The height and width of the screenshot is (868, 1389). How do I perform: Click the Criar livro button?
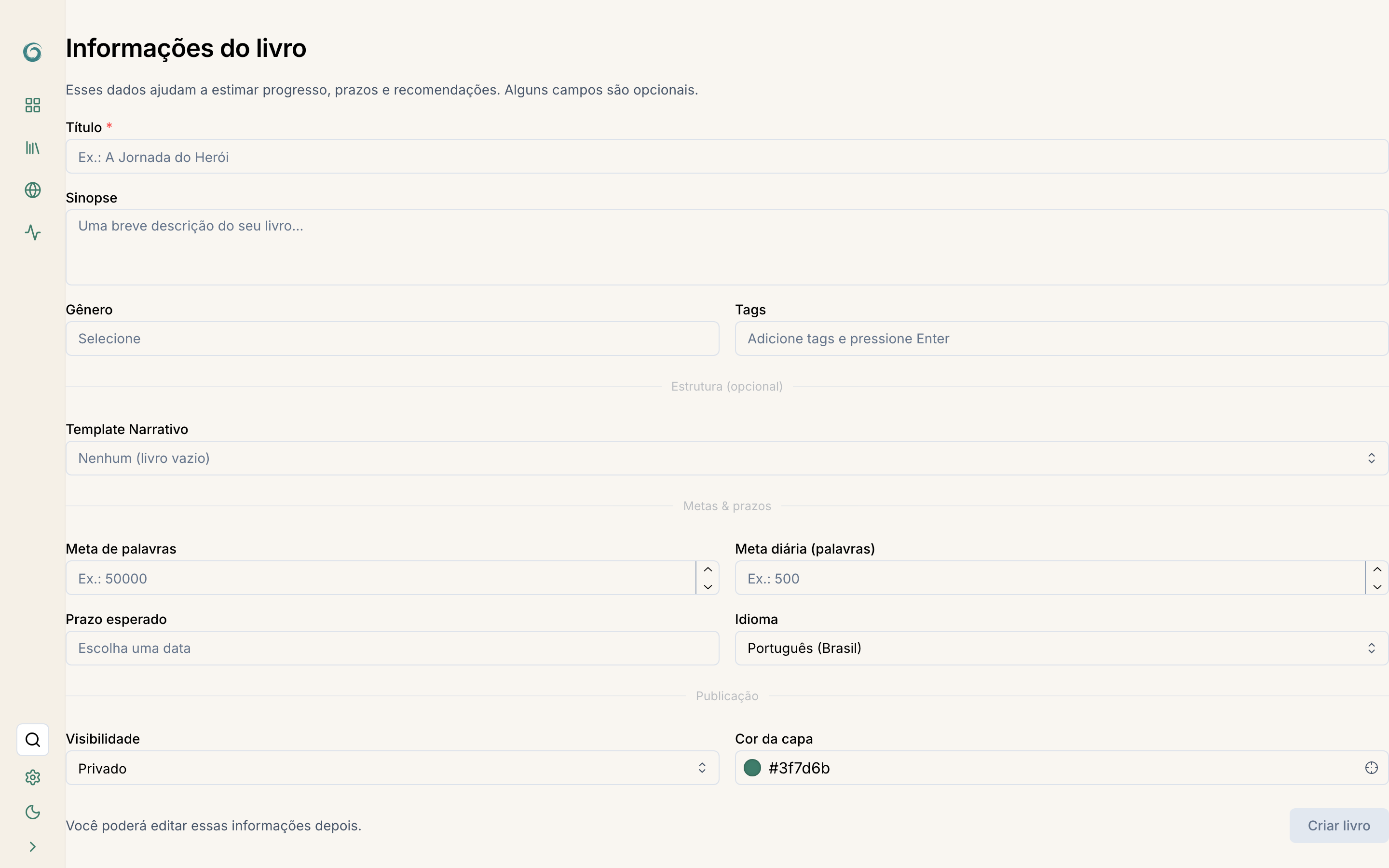[x=1338, y=826]
